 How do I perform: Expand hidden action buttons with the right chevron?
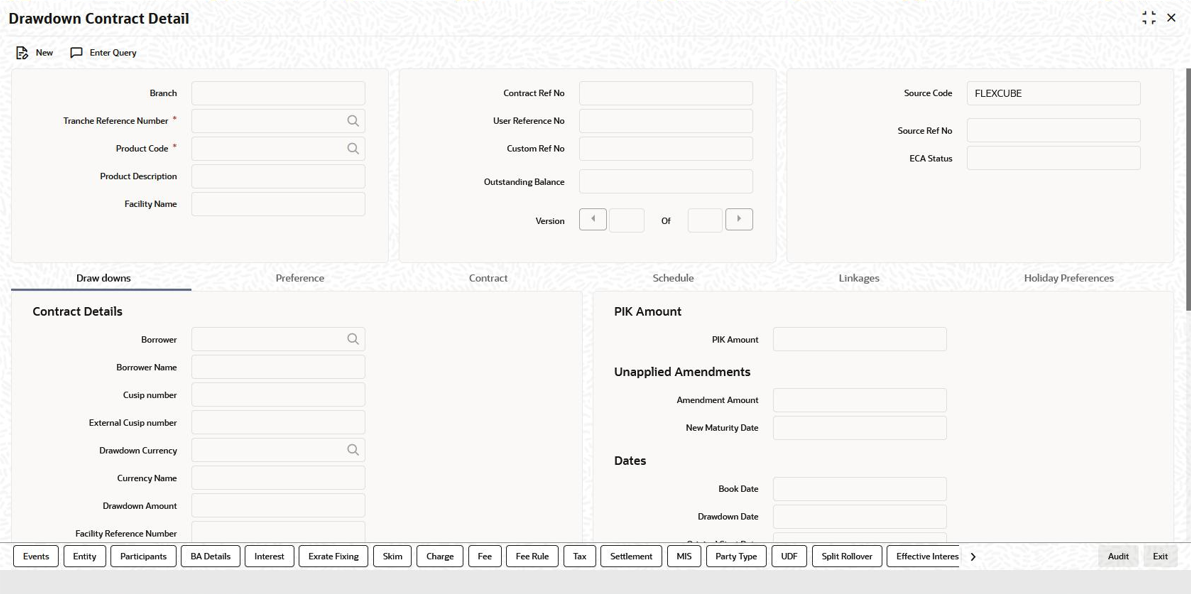click(972, 556)
